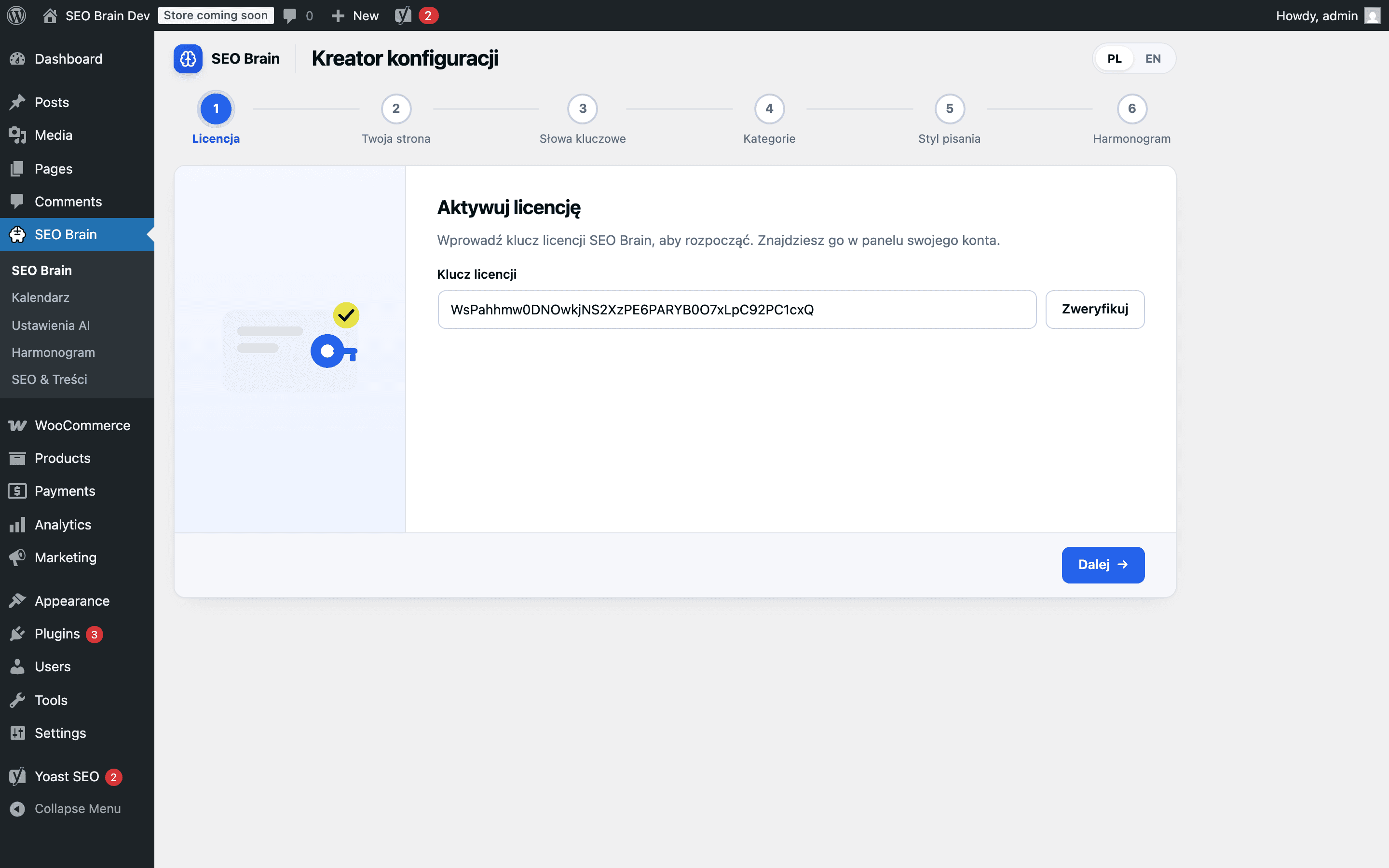Screen dimensions: 1389x868
Task: Click the Pages icon in sidebar
Action: point(17,169)
